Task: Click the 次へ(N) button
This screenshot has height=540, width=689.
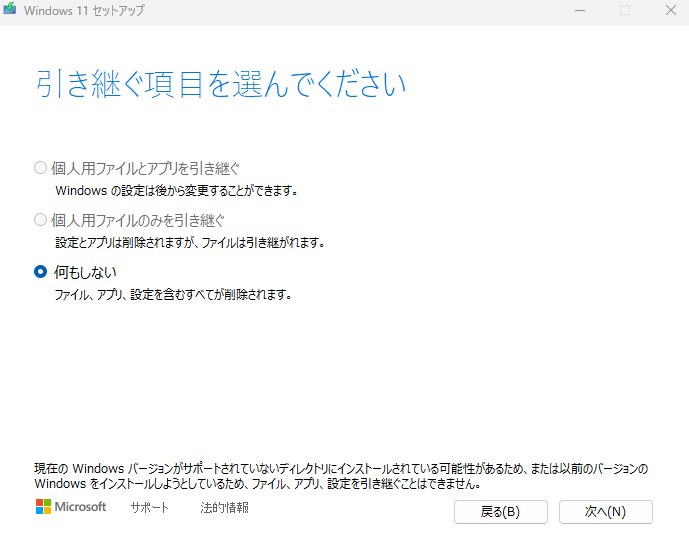Action: click(606, 512)
